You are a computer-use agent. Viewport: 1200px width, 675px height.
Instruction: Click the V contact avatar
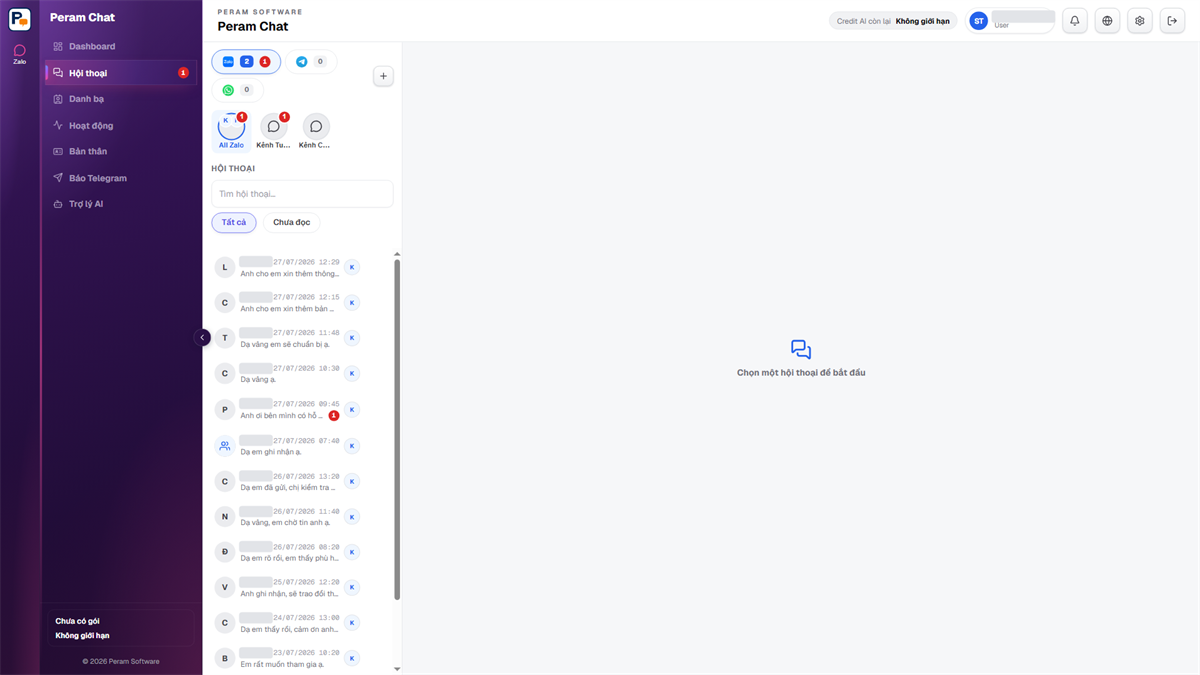coord(225,587)
